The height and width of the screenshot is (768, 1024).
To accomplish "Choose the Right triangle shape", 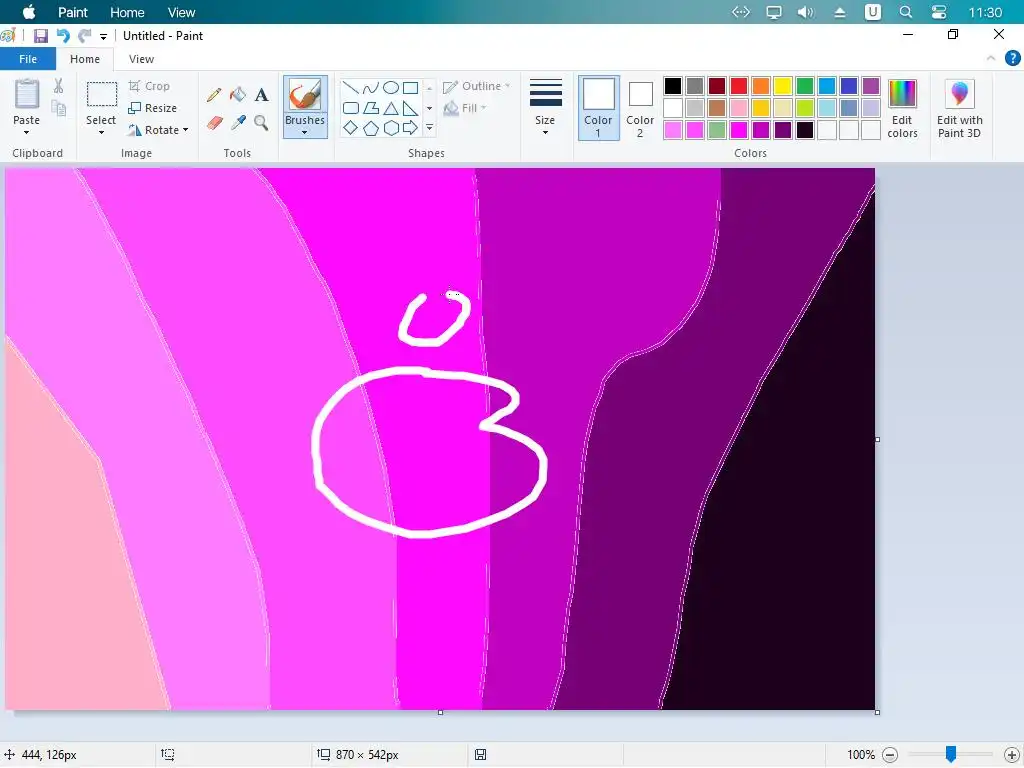I will point(410,108).
